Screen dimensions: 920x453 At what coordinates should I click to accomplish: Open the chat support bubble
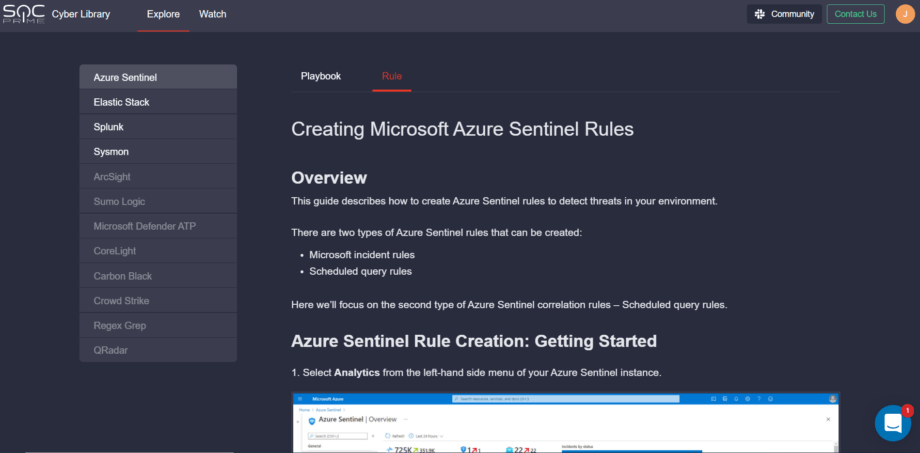892,423
